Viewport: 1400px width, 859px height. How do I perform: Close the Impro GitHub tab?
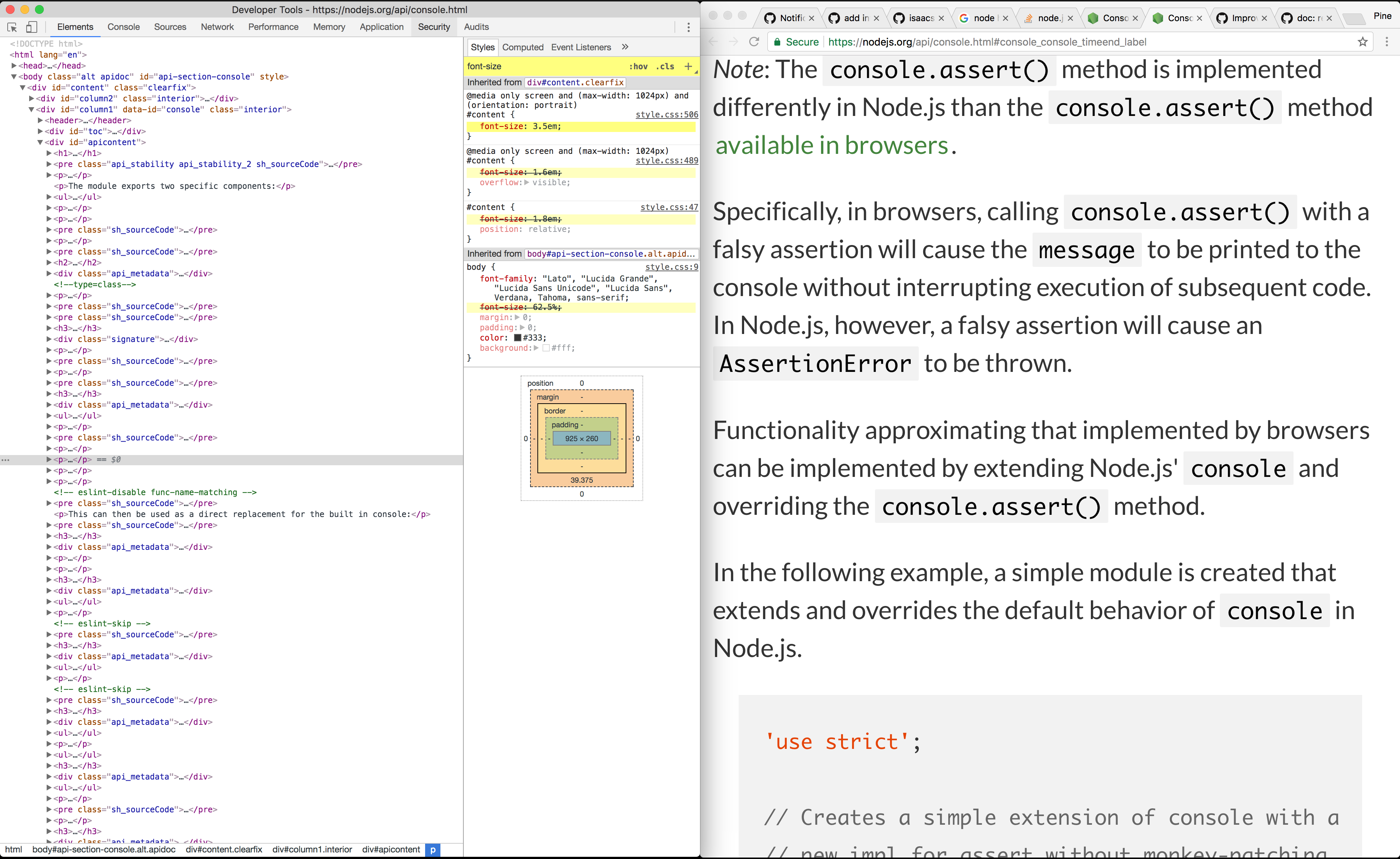tap(1264, 18)
